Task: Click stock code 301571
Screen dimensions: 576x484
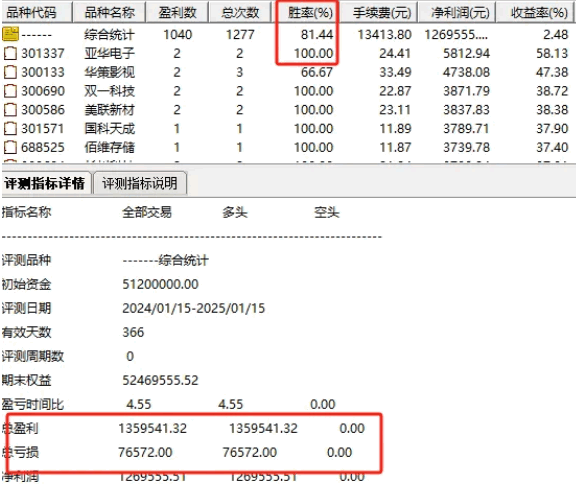Action: click(43, 129)
